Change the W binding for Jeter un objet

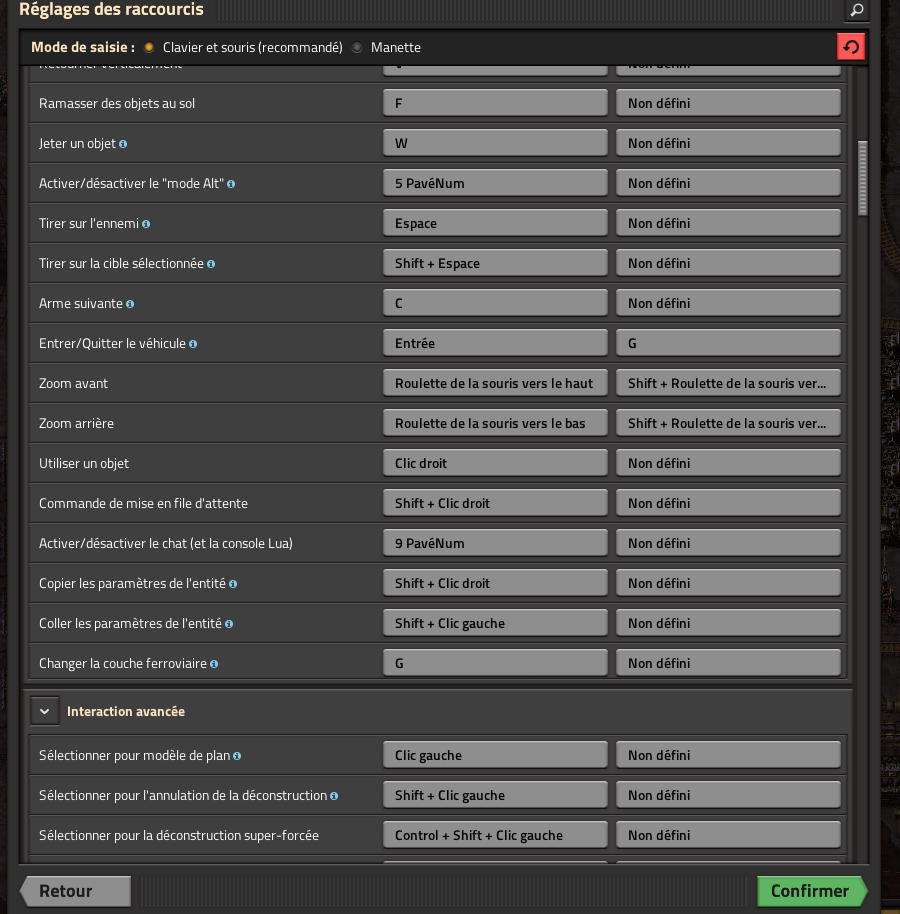click(495, 143)
